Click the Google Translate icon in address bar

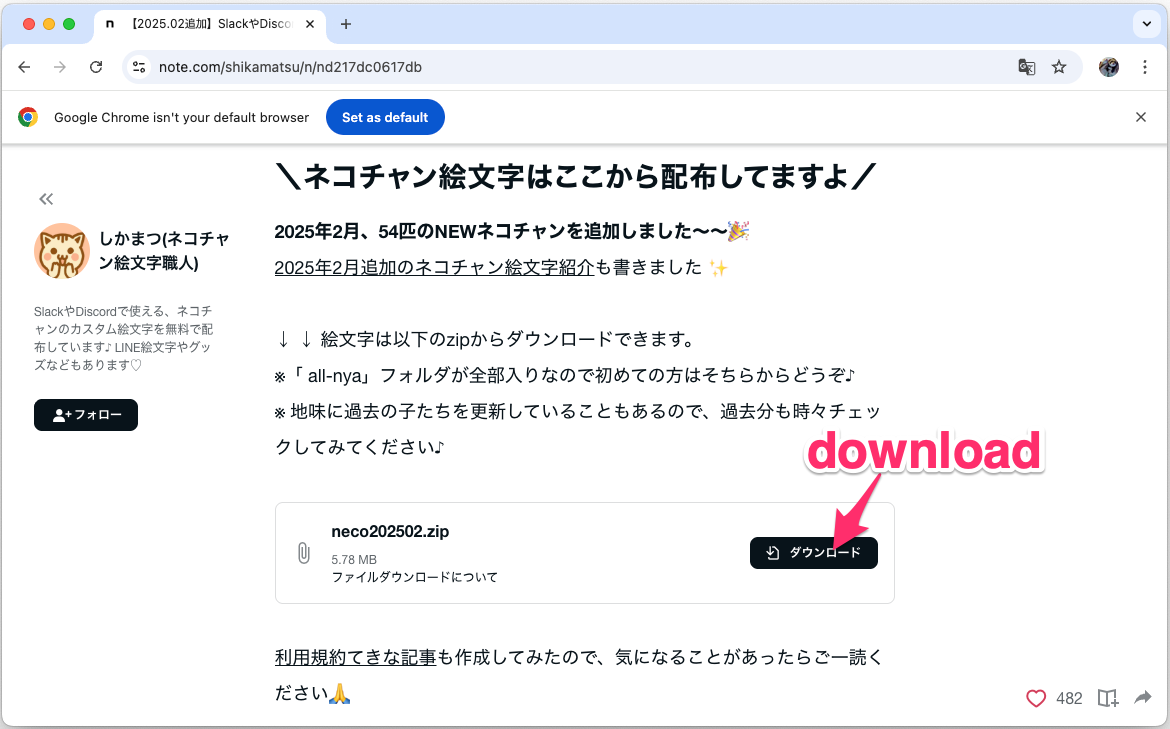coord(1026,67)
